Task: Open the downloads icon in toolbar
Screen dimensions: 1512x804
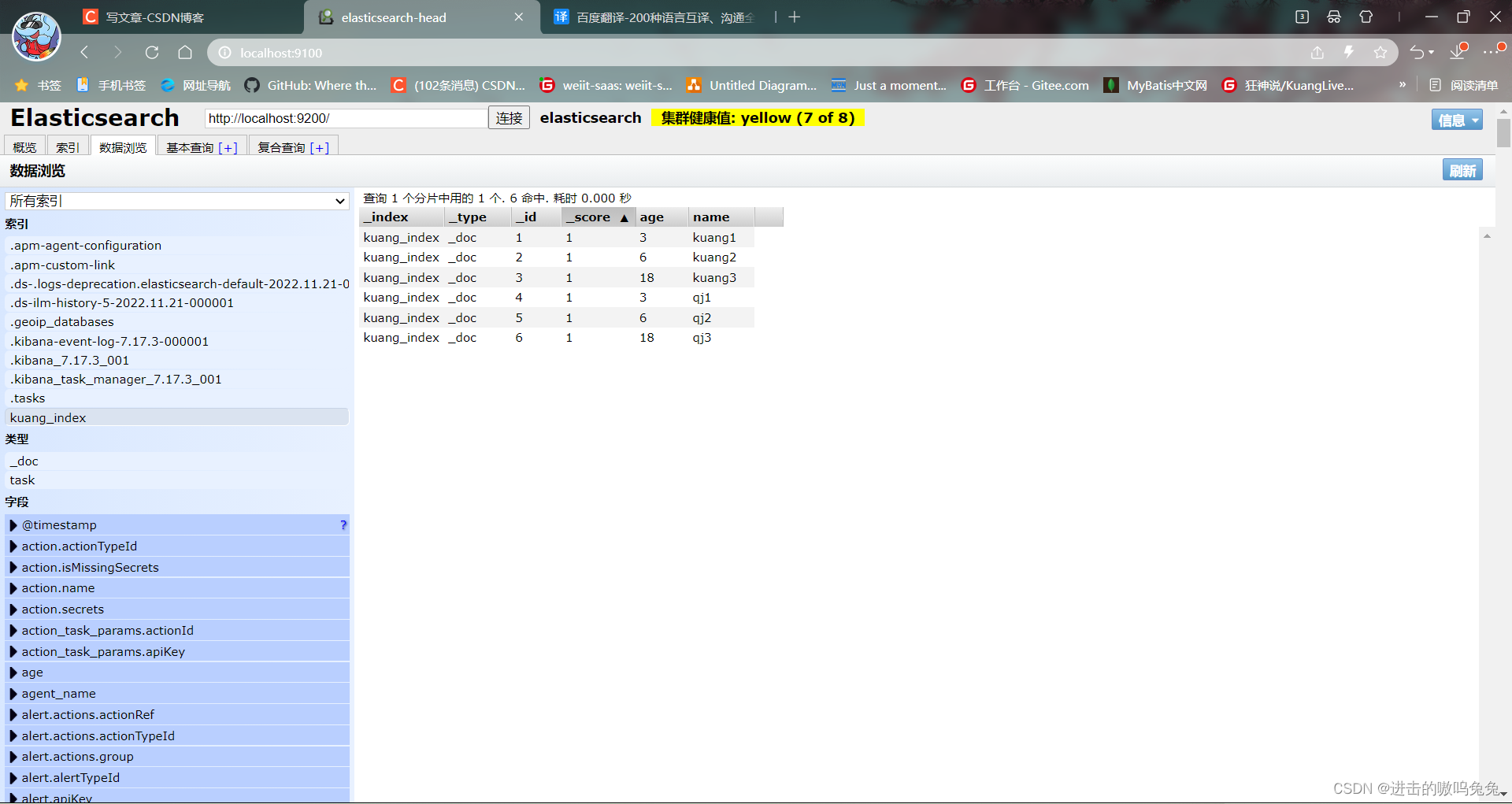Action: (1458, 51)
